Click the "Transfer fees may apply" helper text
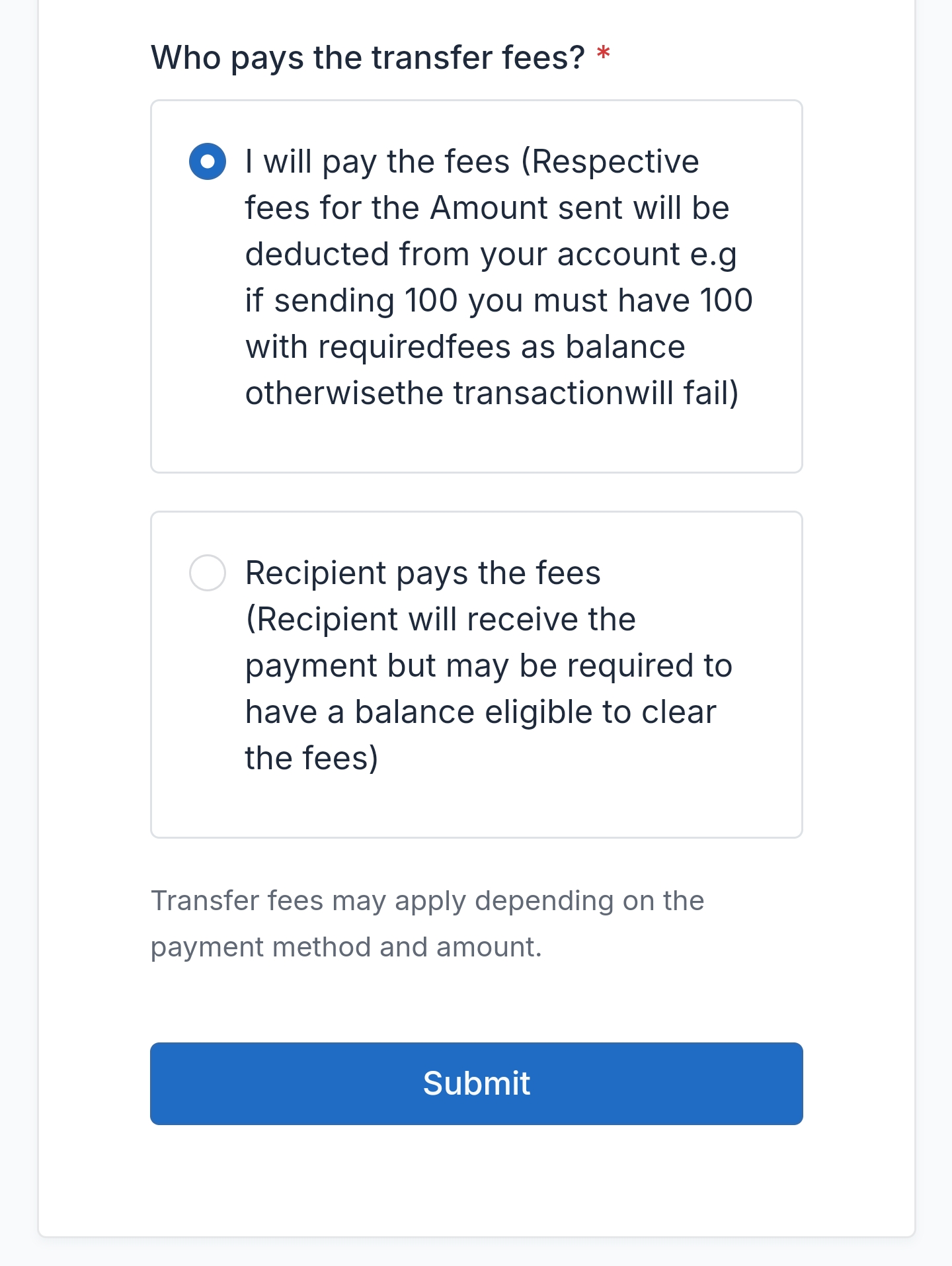Screen dimensions: 952x1266 point(427,901)
